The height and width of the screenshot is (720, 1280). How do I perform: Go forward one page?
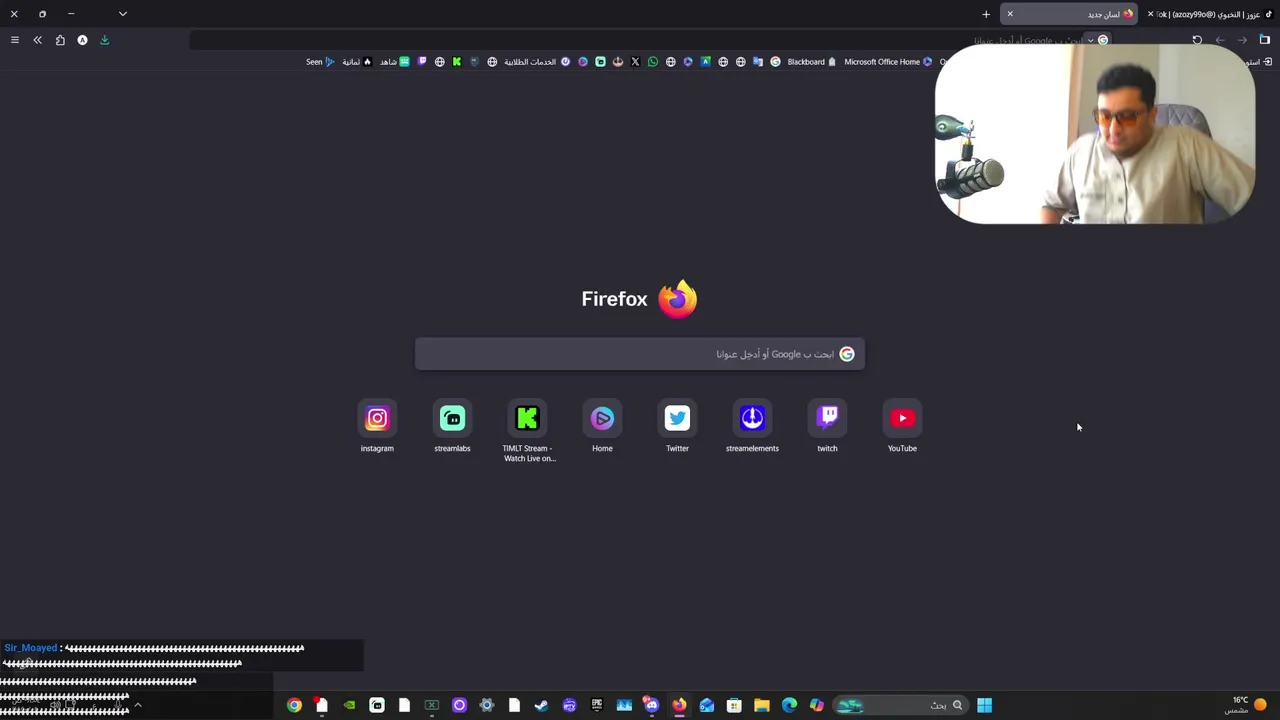point(1242,40)
